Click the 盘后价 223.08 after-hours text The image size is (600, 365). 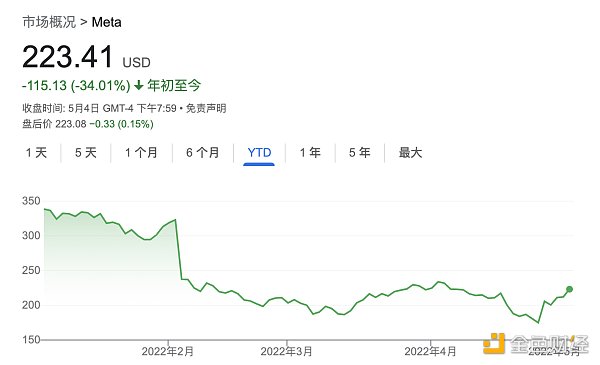pos(54,124)
